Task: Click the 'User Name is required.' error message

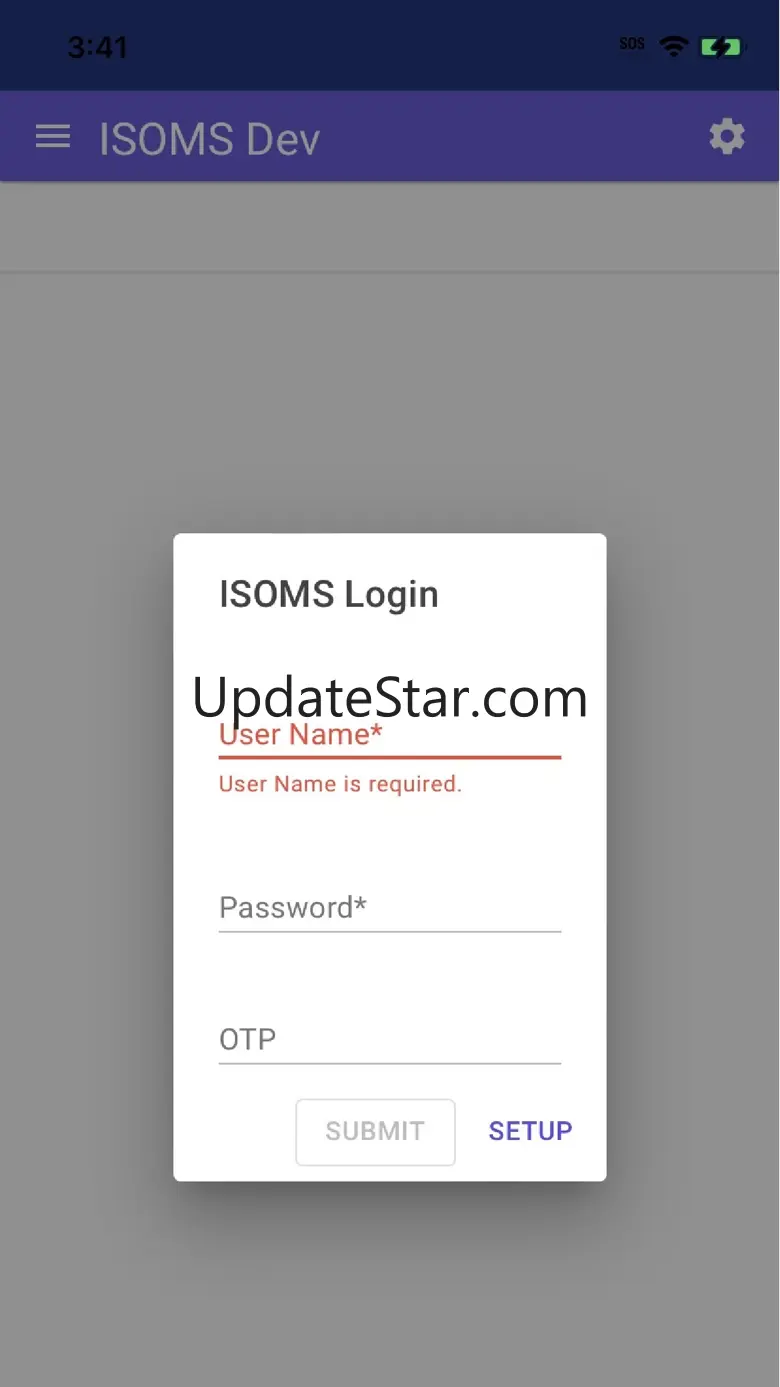Action: click(x=340, y=784)
